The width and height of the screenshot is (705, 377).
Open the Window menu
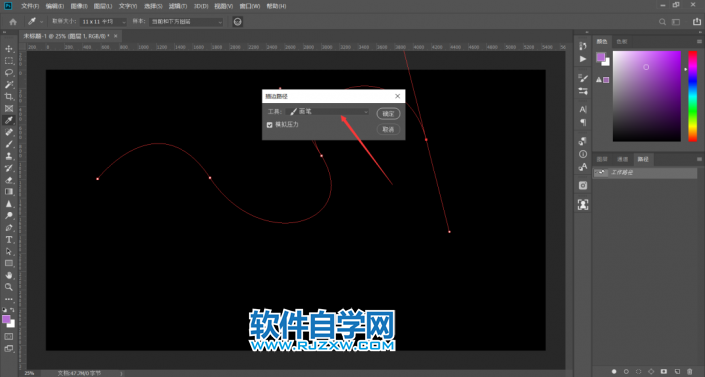pos(250,6)
